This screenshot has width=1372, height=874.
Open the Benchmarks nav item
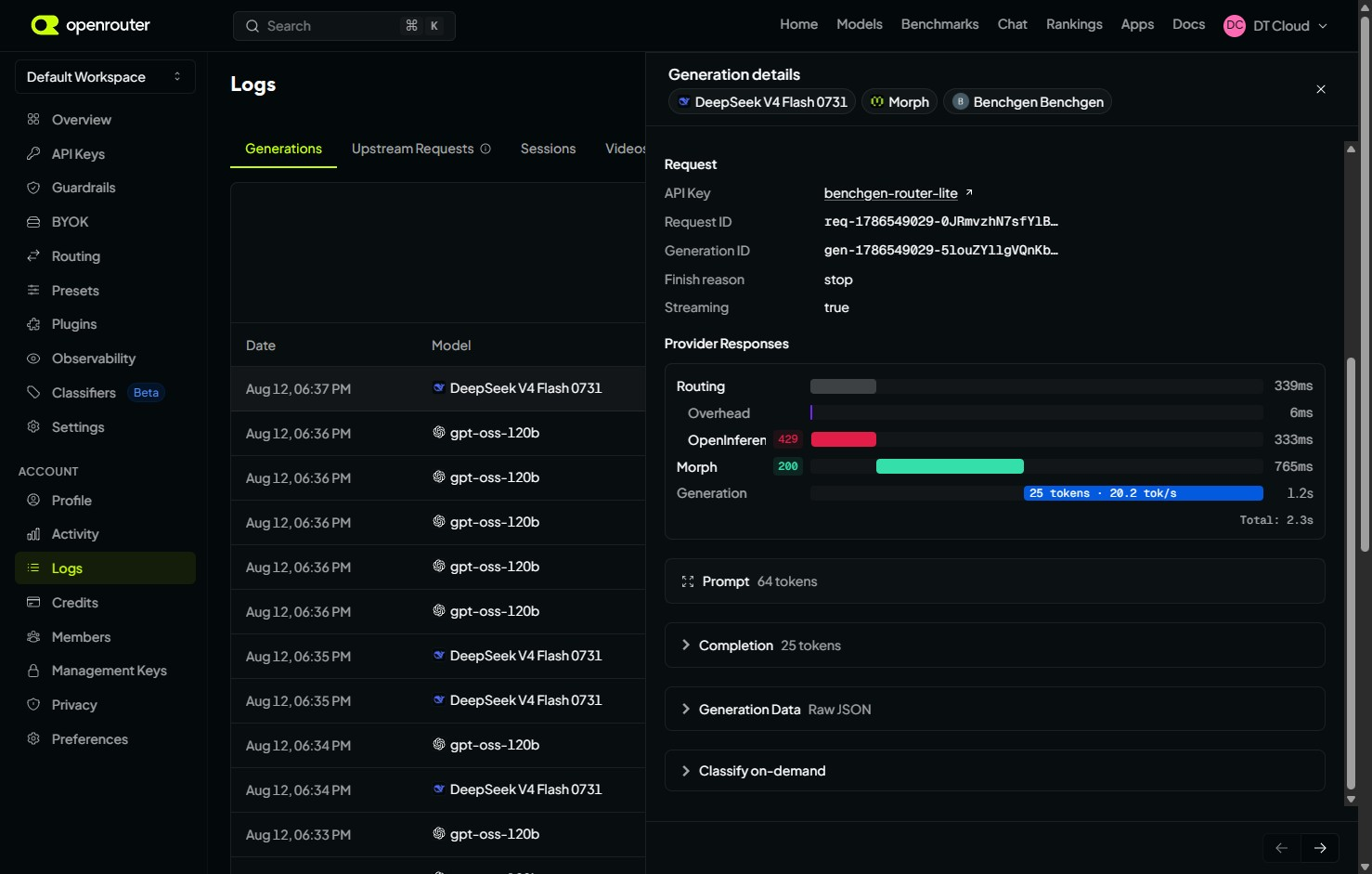(939, 24)
